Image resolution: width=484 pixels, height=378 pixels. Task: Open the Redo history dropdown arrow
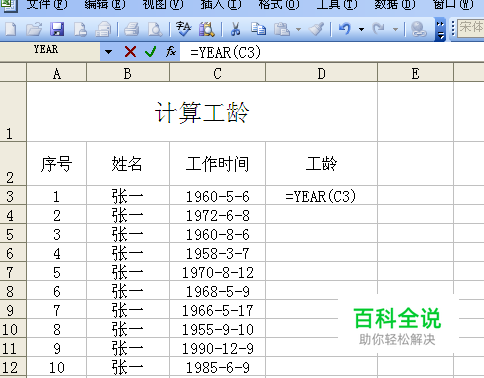(395, 29)
